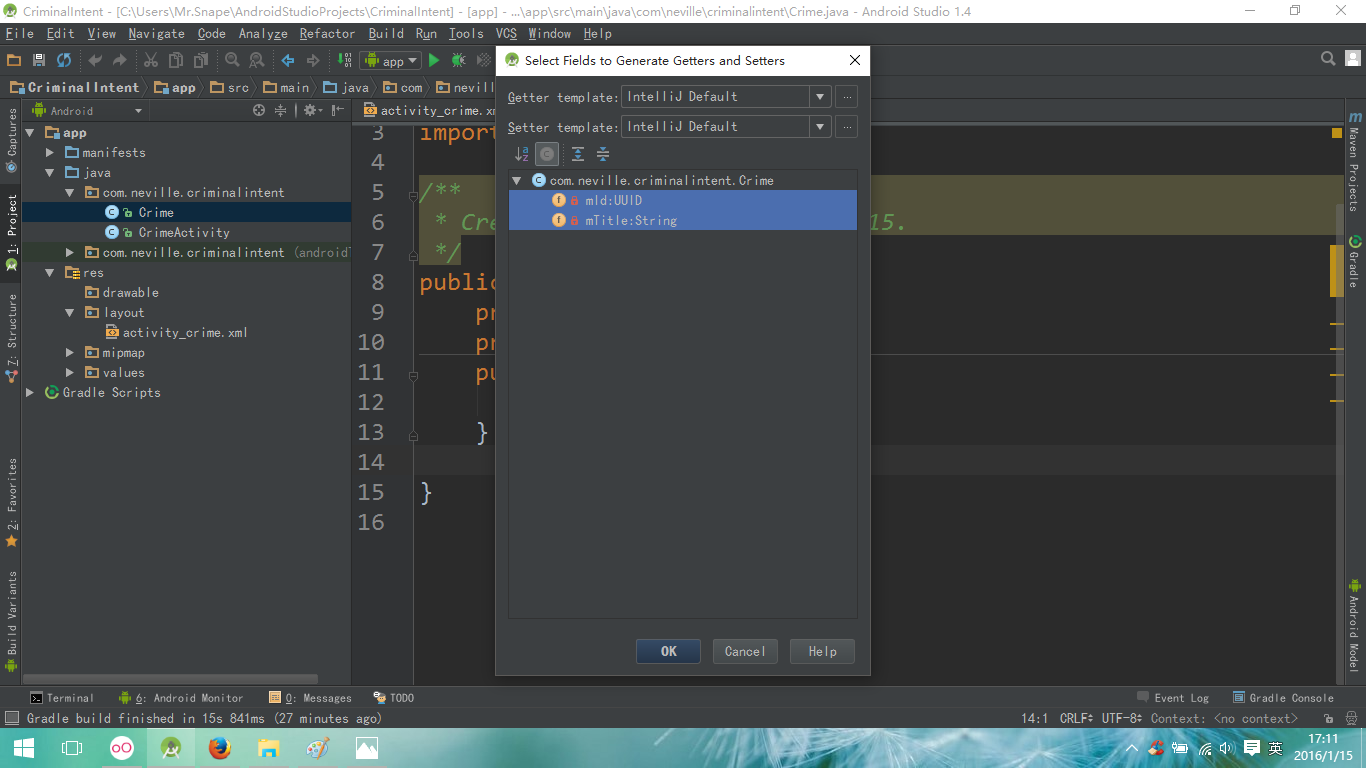Click Cancel button in the dialog
The height and width of the screenshot is (768, 1366).
pos(745,651)
